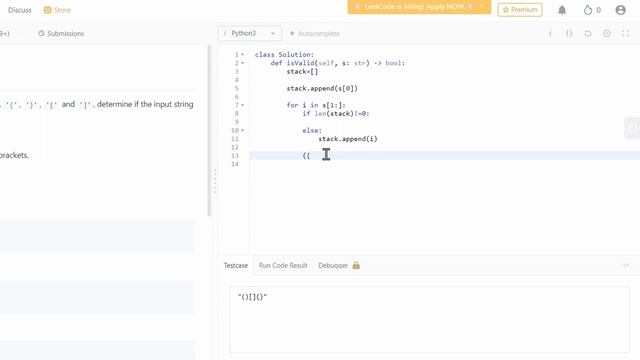Click line number 14 in gutter

coord(235,164)
